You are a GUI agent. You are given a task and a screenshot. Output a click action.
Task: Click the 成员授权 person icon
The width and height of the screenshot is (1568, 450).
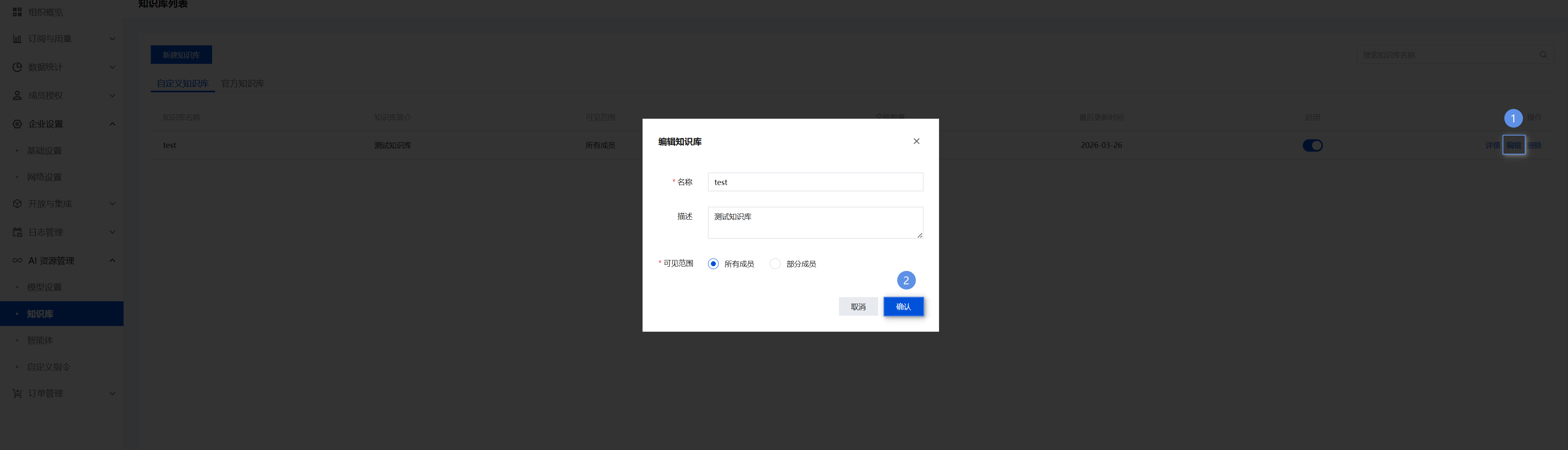point(17,96)
